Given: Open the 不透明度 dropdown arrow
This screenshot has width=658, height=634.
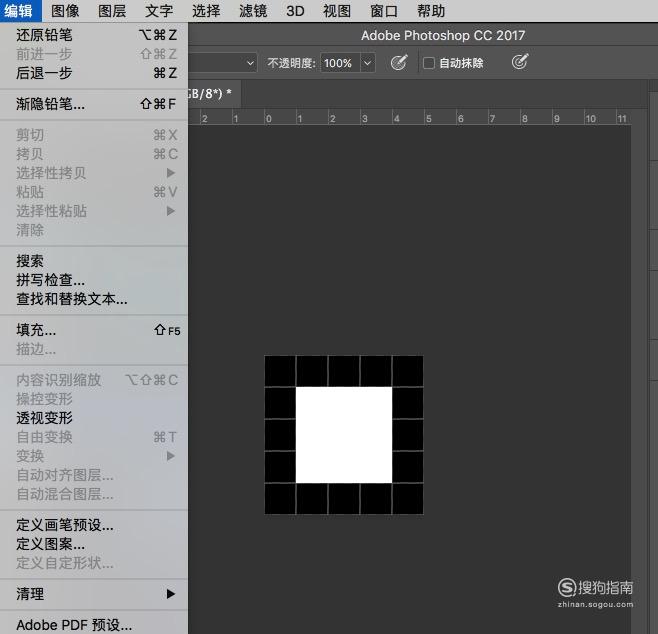Looking at the screenshot, I should click(x=367, y=63).
